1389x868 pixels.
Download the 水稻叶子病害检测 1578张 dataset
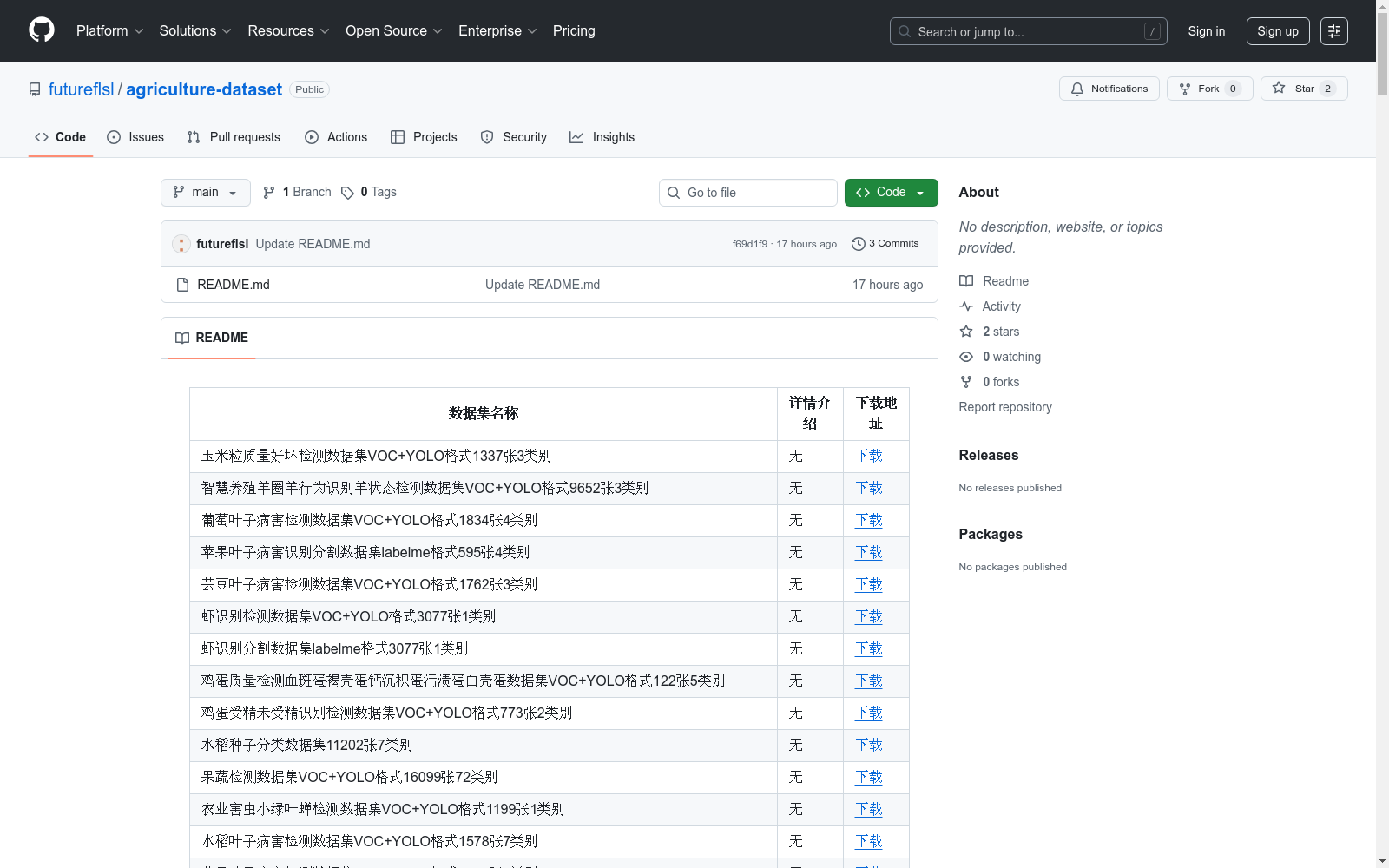point(869,841)
